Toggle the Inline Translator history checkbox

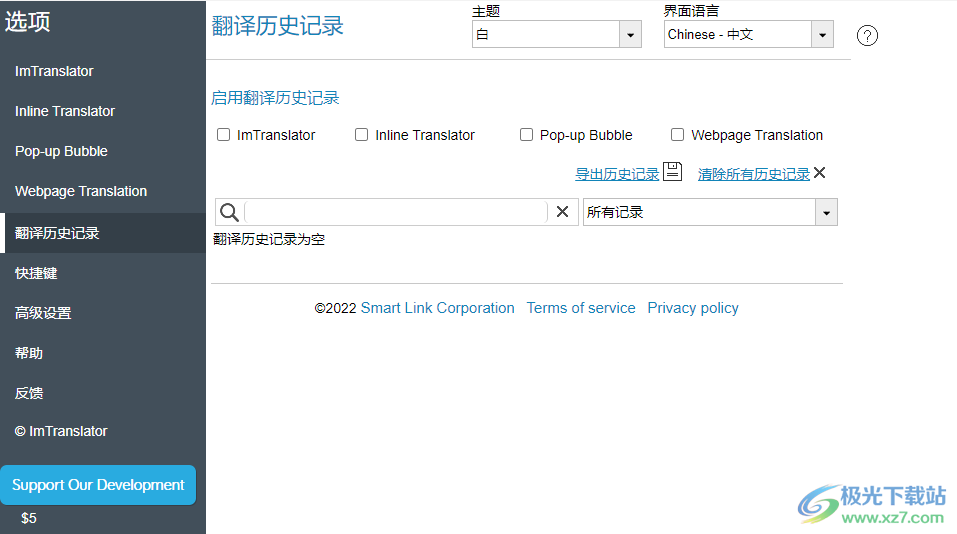click(361, 134)
